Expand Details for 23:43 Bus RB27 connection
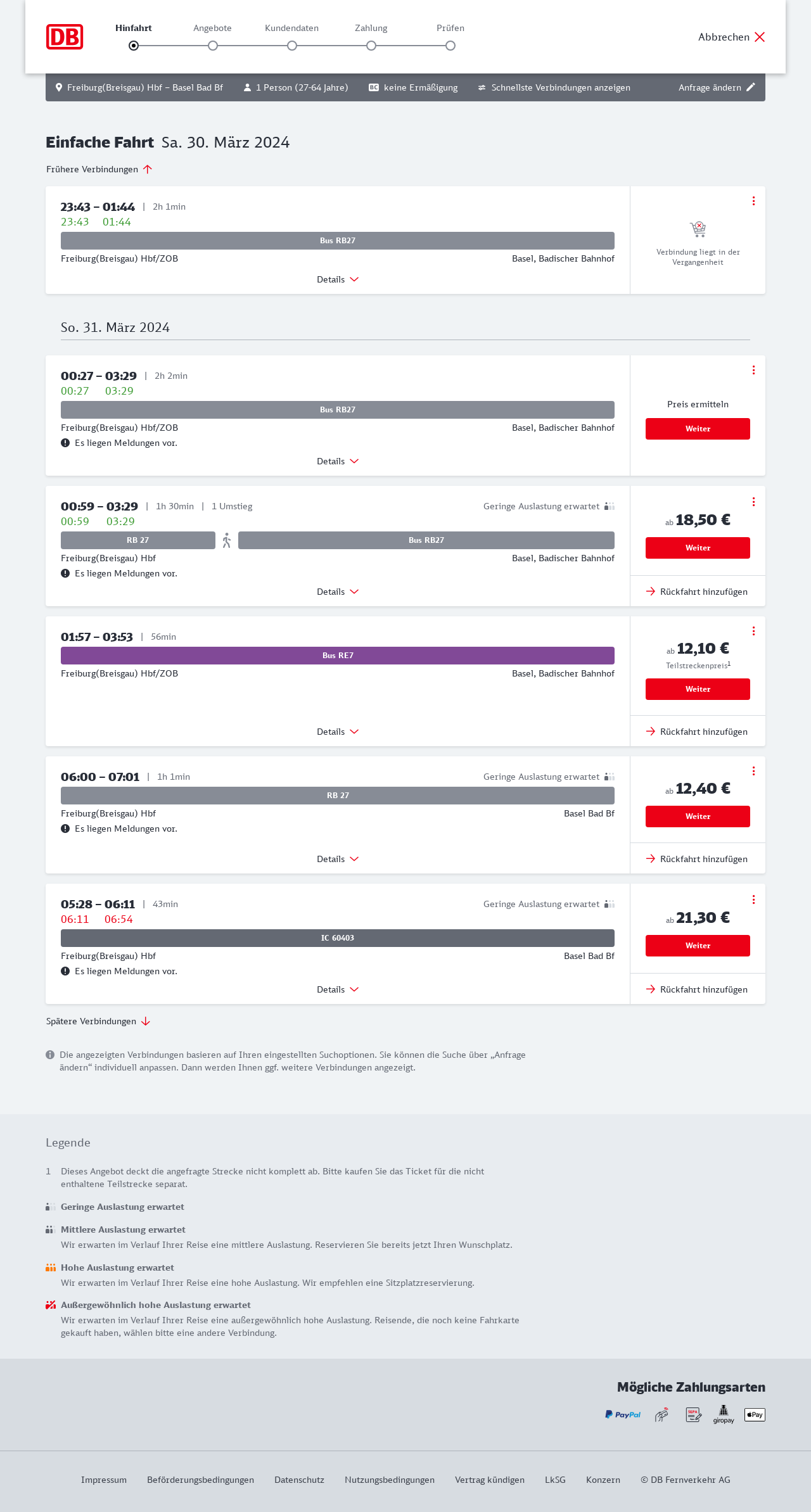Viewport: 811px width, 1512px height. pos(338,279)
